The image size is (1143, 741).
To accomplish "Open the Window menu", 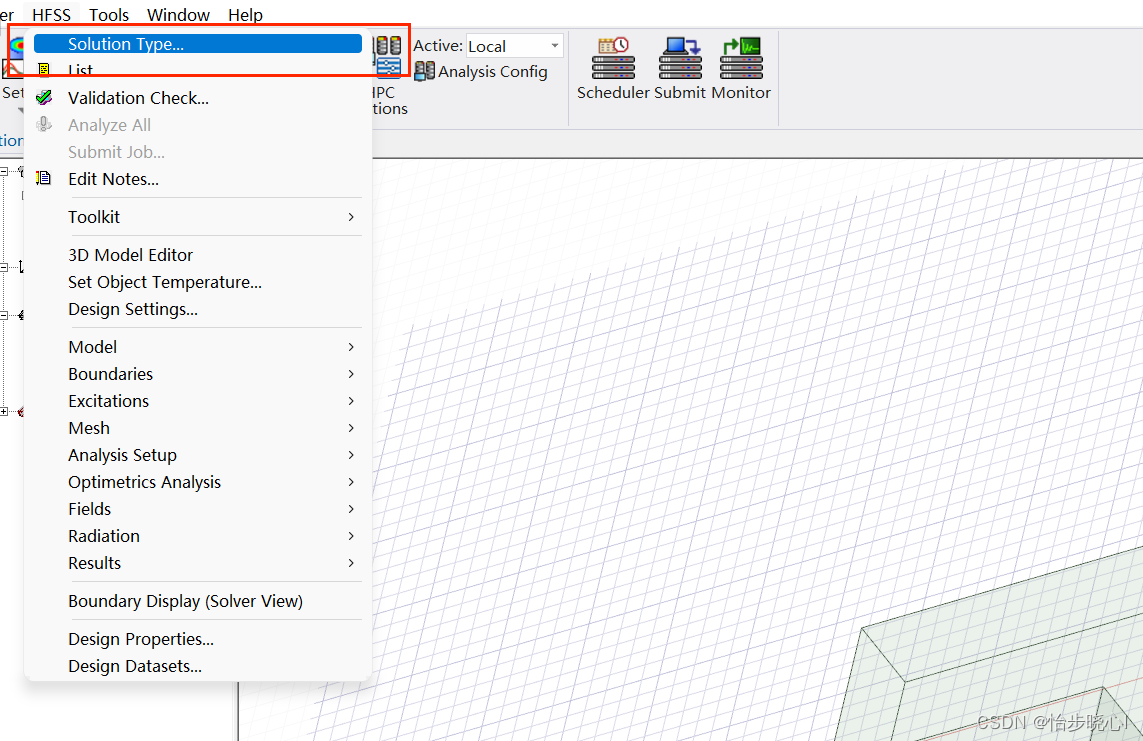I will click(178, 15).
